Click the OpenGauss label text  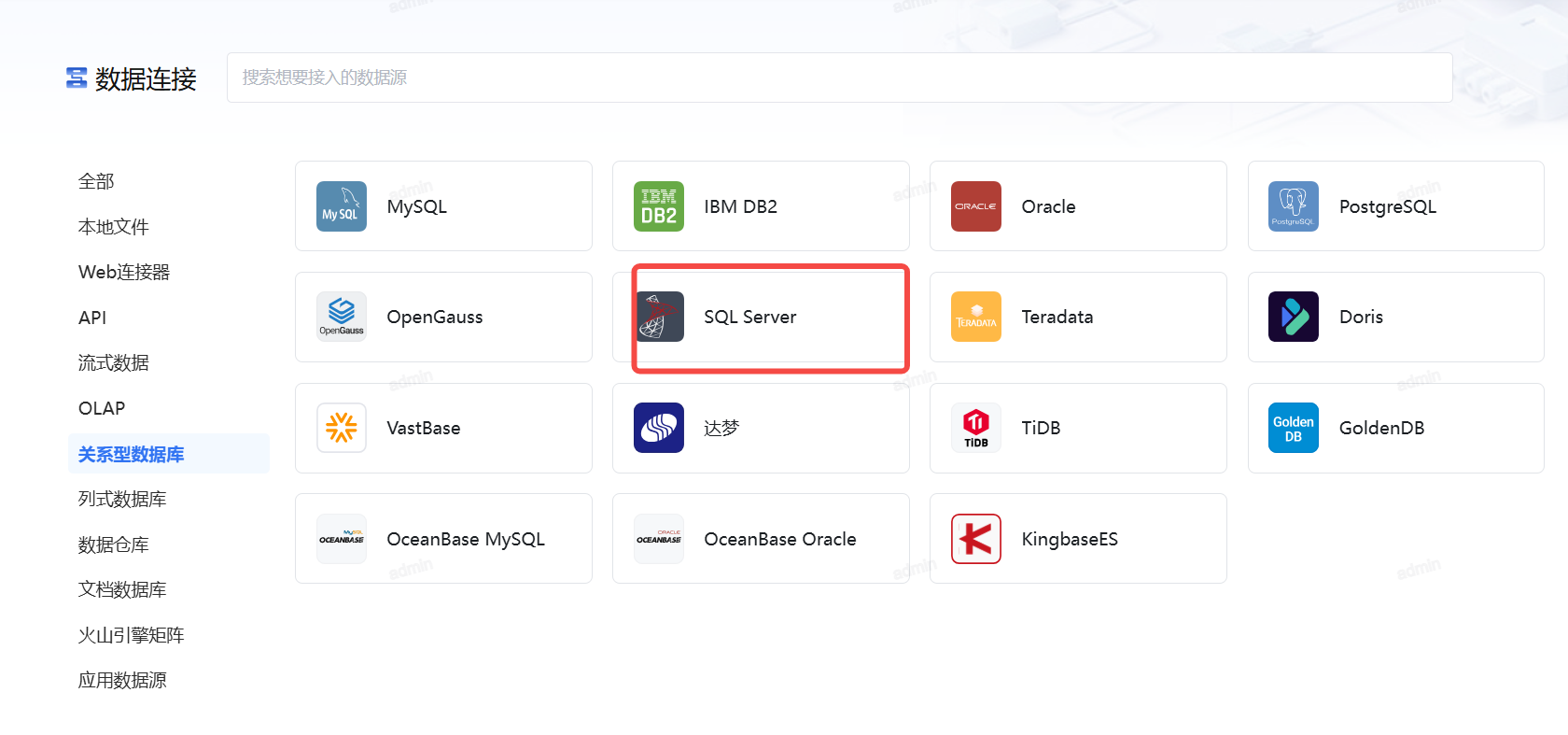pyautogui.click(x=435, y=317)
